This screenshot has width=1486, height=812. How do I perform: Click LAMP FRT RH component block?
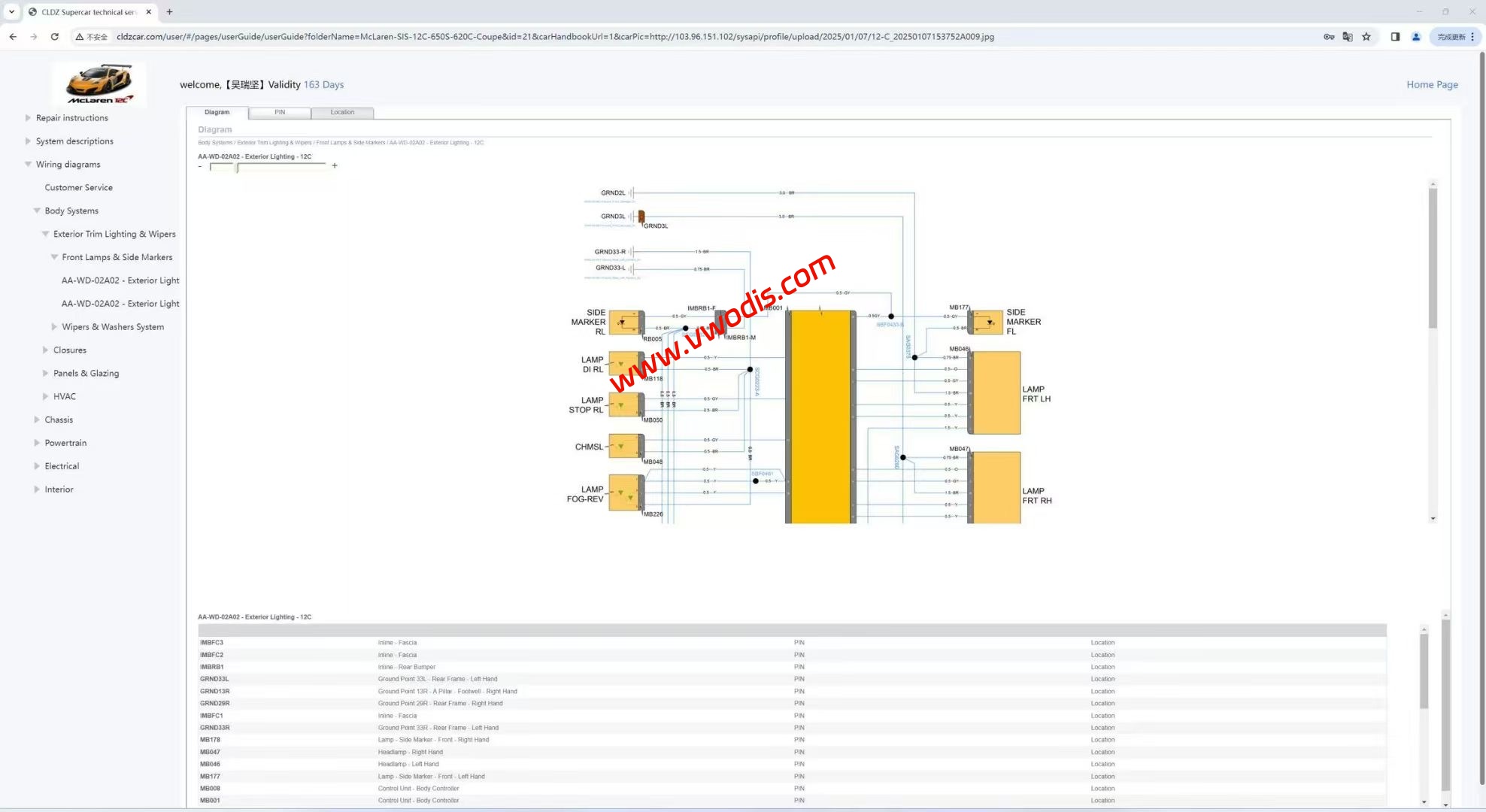pyautogui.click(x=994, y=488)
